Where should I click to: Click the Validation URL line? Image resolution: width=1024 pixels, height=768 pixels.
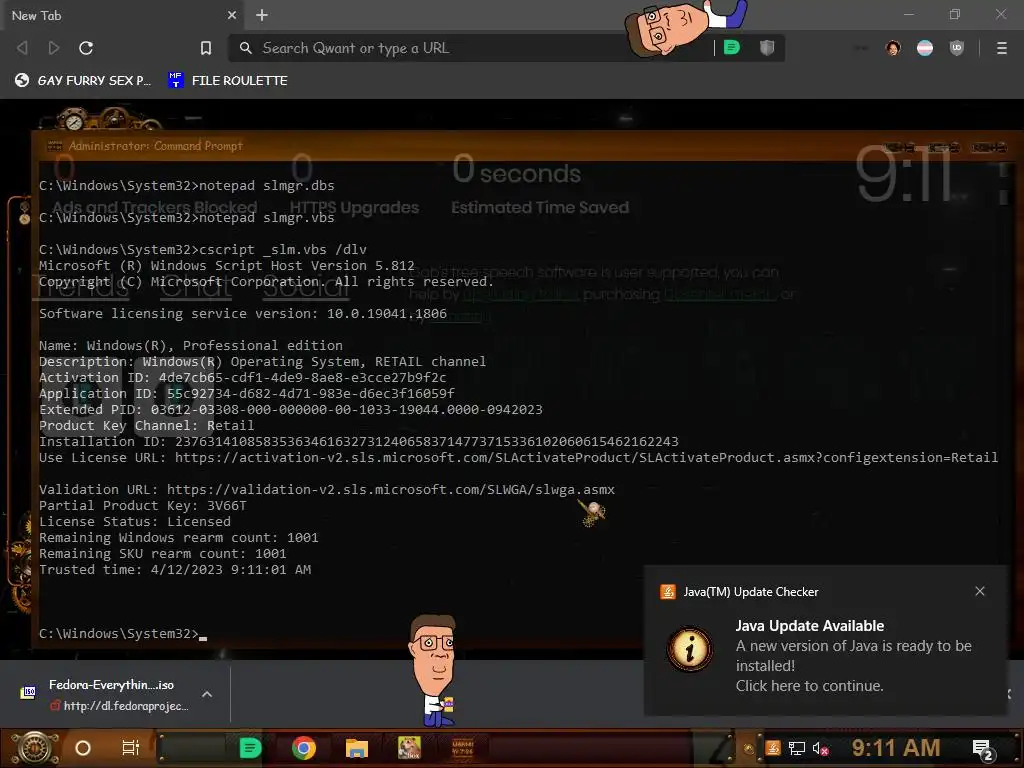[x=327, y=489]
